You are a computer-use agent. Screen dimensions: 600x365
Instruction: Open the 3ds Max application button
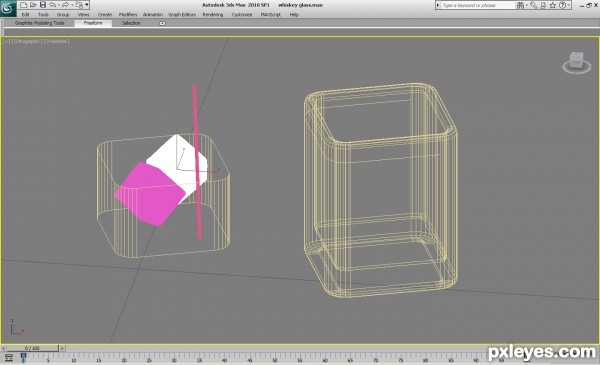tap(8, 8)
